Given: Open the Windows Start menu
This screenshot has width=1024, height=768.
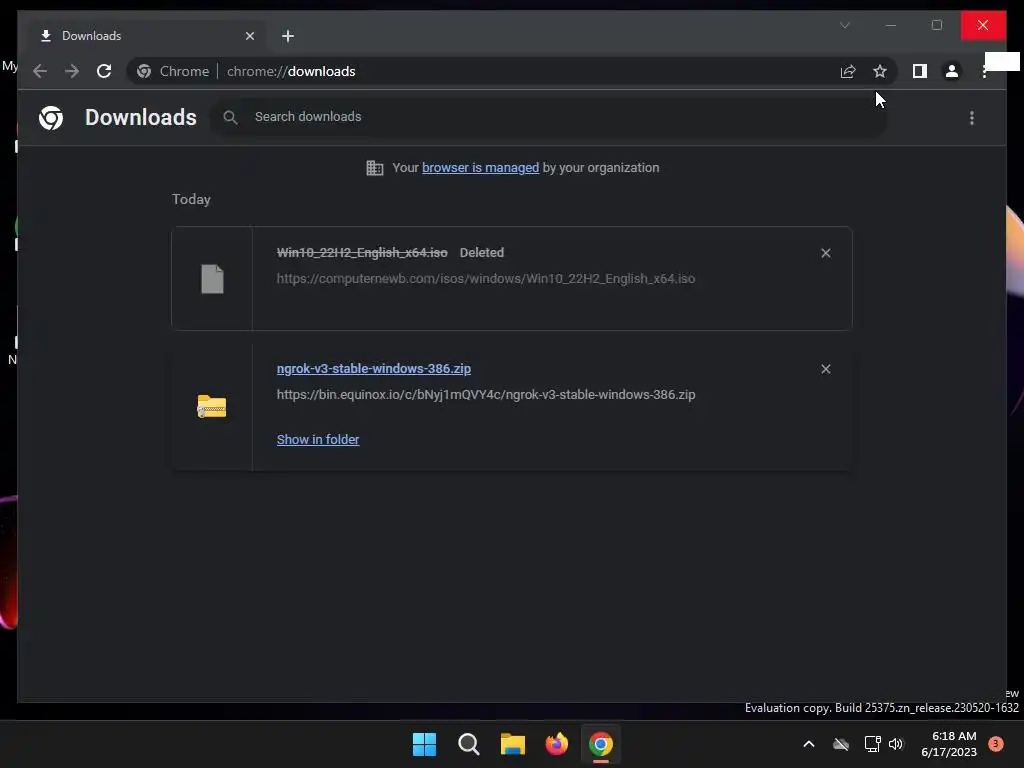Looking at the screenshot, I should point(424,744).
